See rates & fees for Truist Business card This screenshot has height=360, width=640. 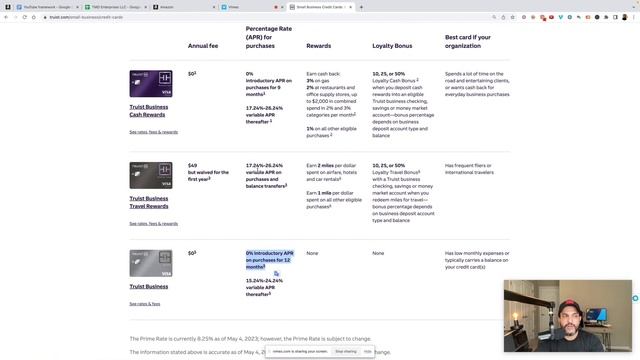tap(144, 304)
